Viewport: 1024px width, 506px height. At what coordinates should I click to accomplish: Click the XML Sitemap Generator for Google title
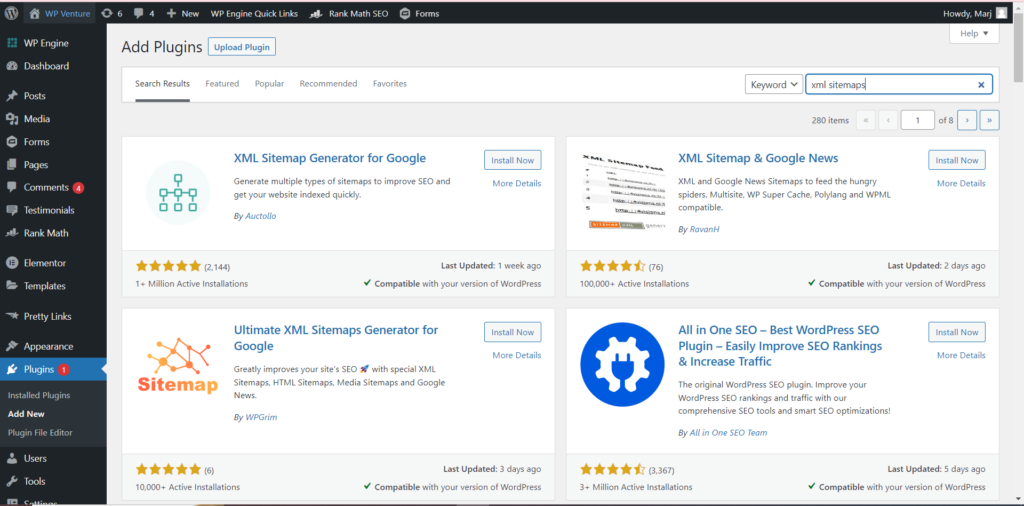[329, 158]
